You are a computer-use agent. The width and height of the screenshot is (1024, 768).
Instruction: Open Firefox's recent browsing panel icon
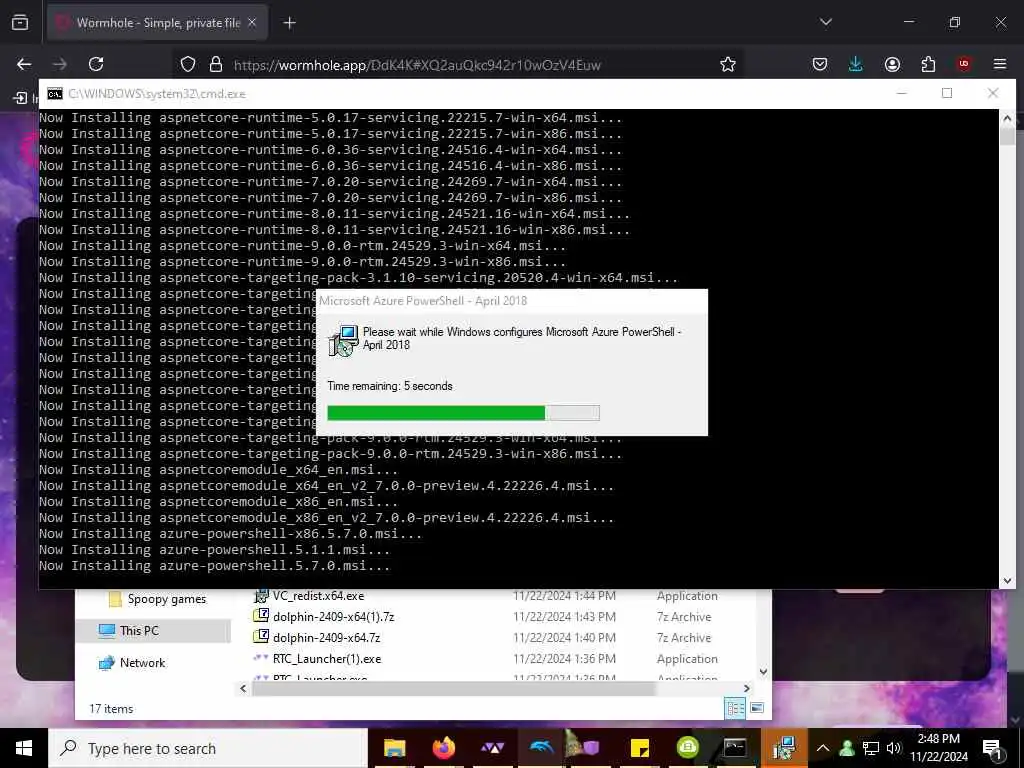coord(20,23)
